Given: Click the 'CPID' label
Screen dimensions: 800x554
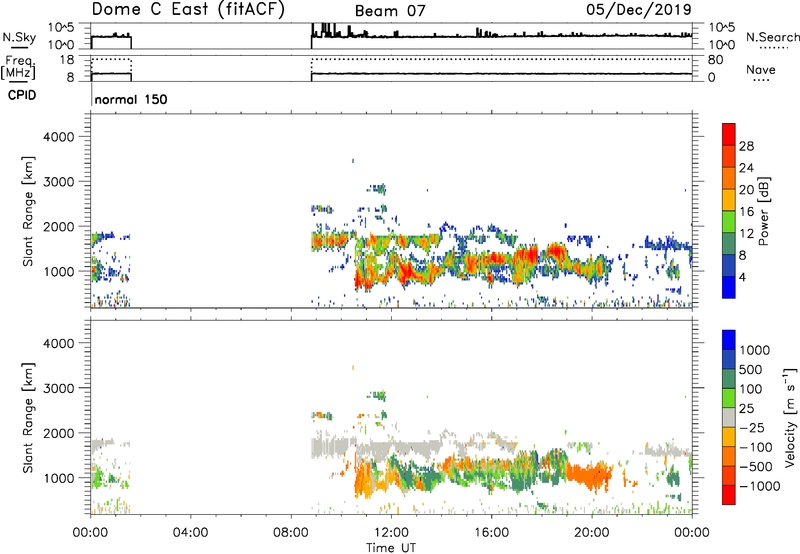Looking at the screenshot, I should (x=22, y=95).
